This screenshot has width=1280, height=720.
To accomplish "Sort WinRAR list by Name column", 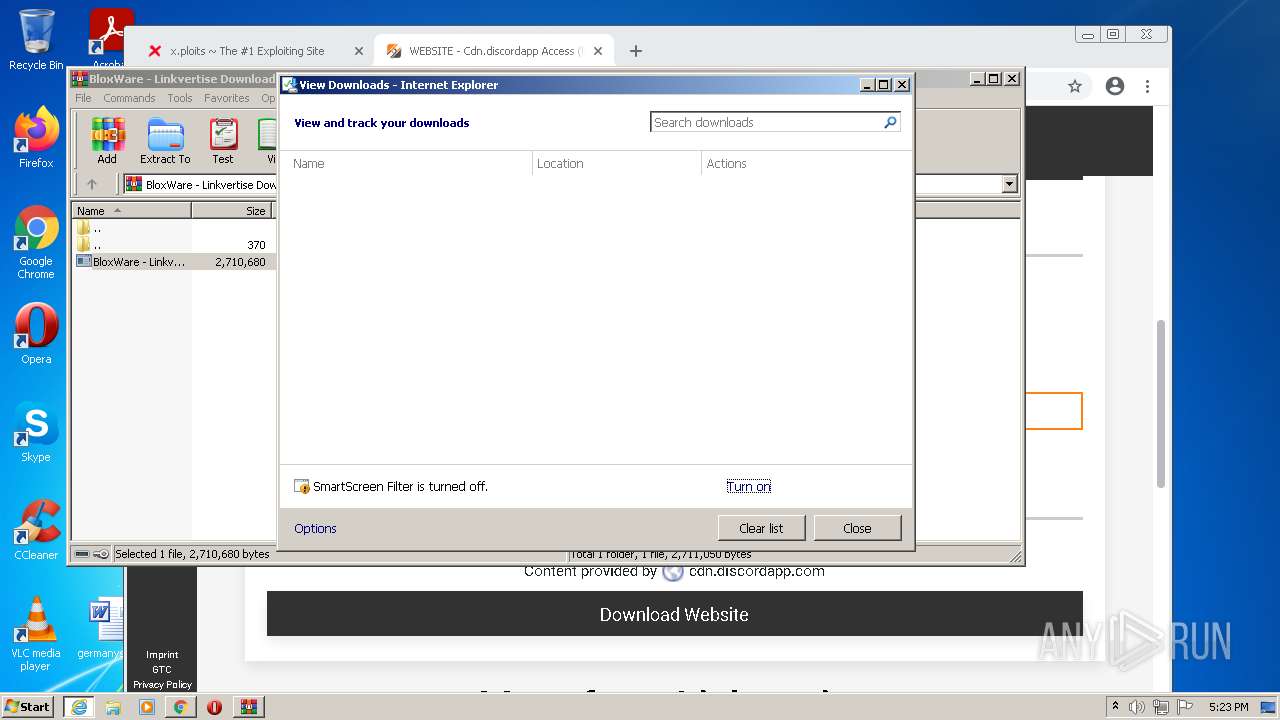I will [131, 211].
